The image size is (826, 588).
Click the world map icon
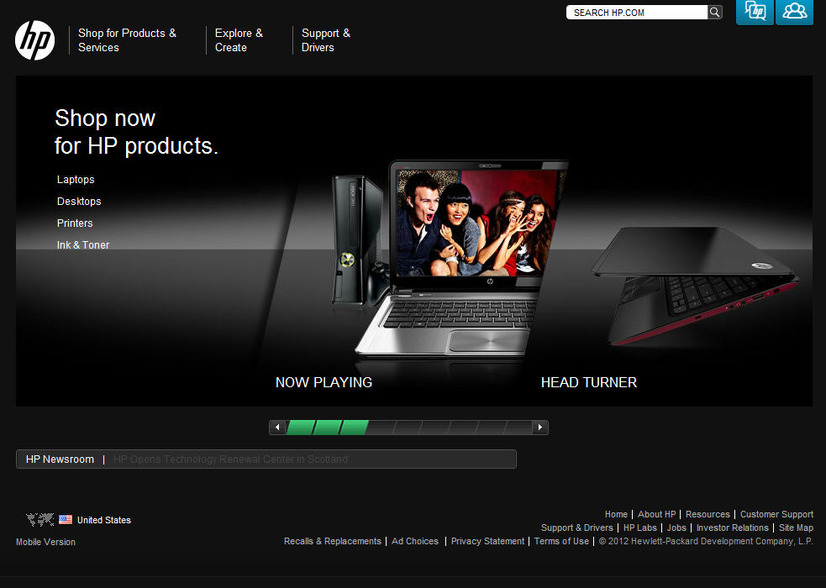[x=40, y=520]
